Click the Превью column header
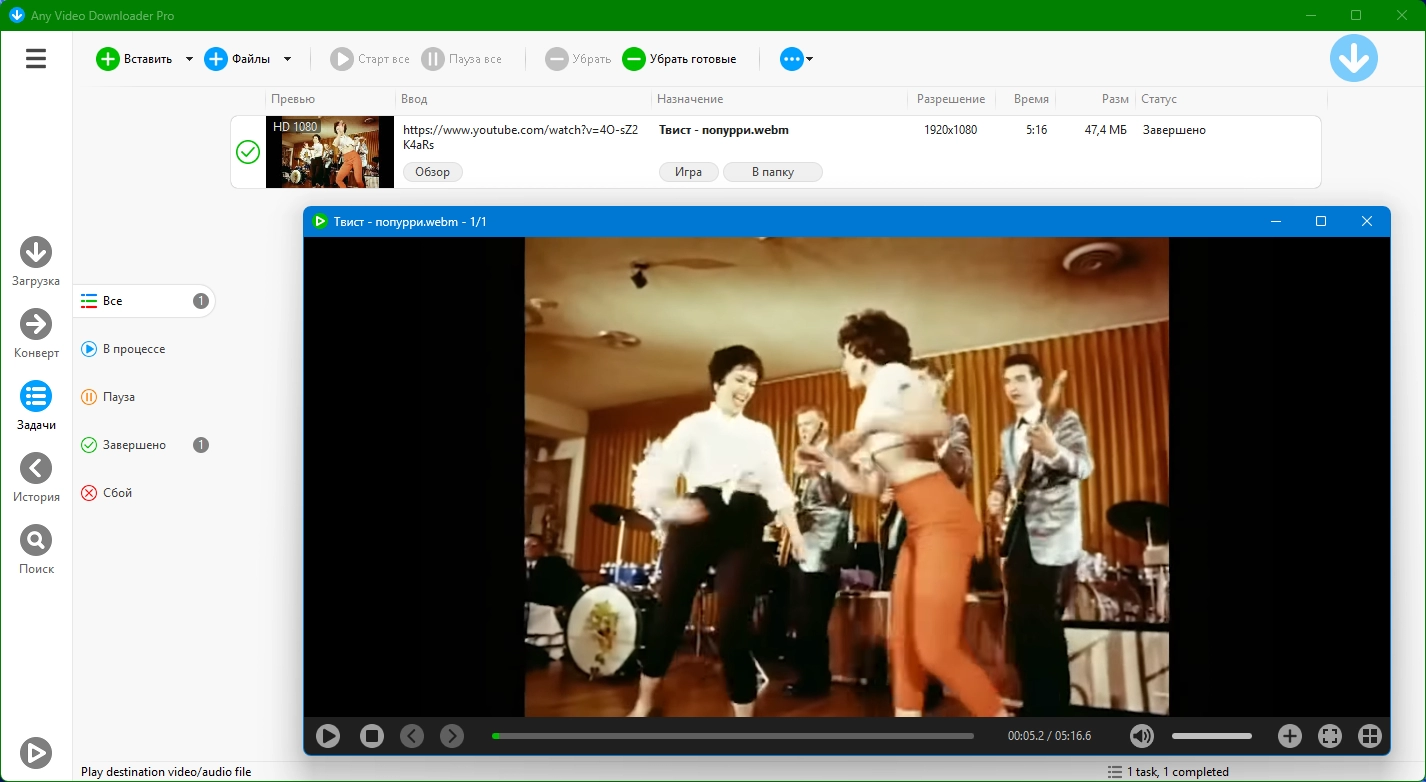The image size is (1426, 782). [293, 99]
